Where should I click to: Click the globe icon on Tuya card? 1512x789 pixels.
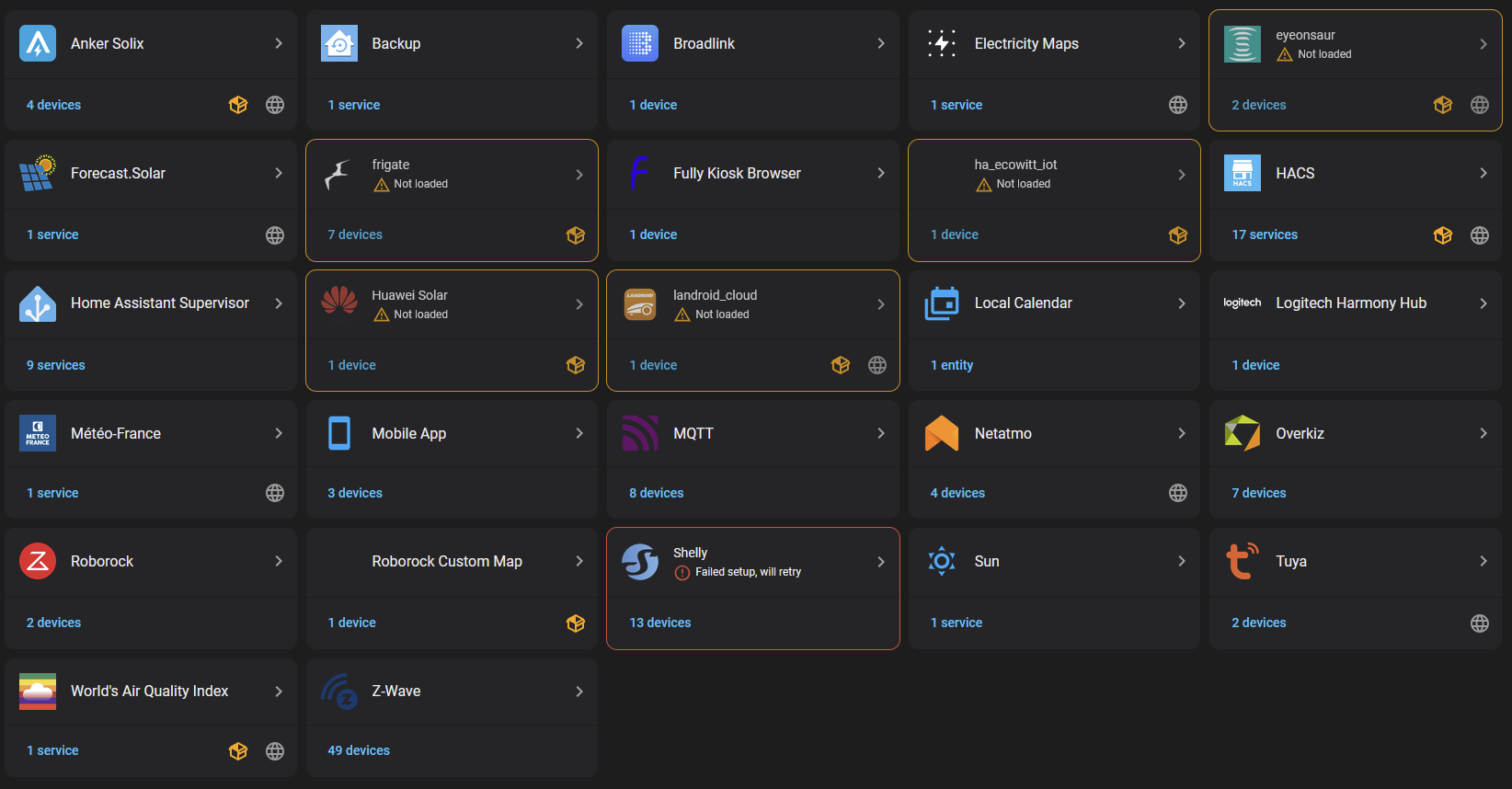pos(1480,623)
